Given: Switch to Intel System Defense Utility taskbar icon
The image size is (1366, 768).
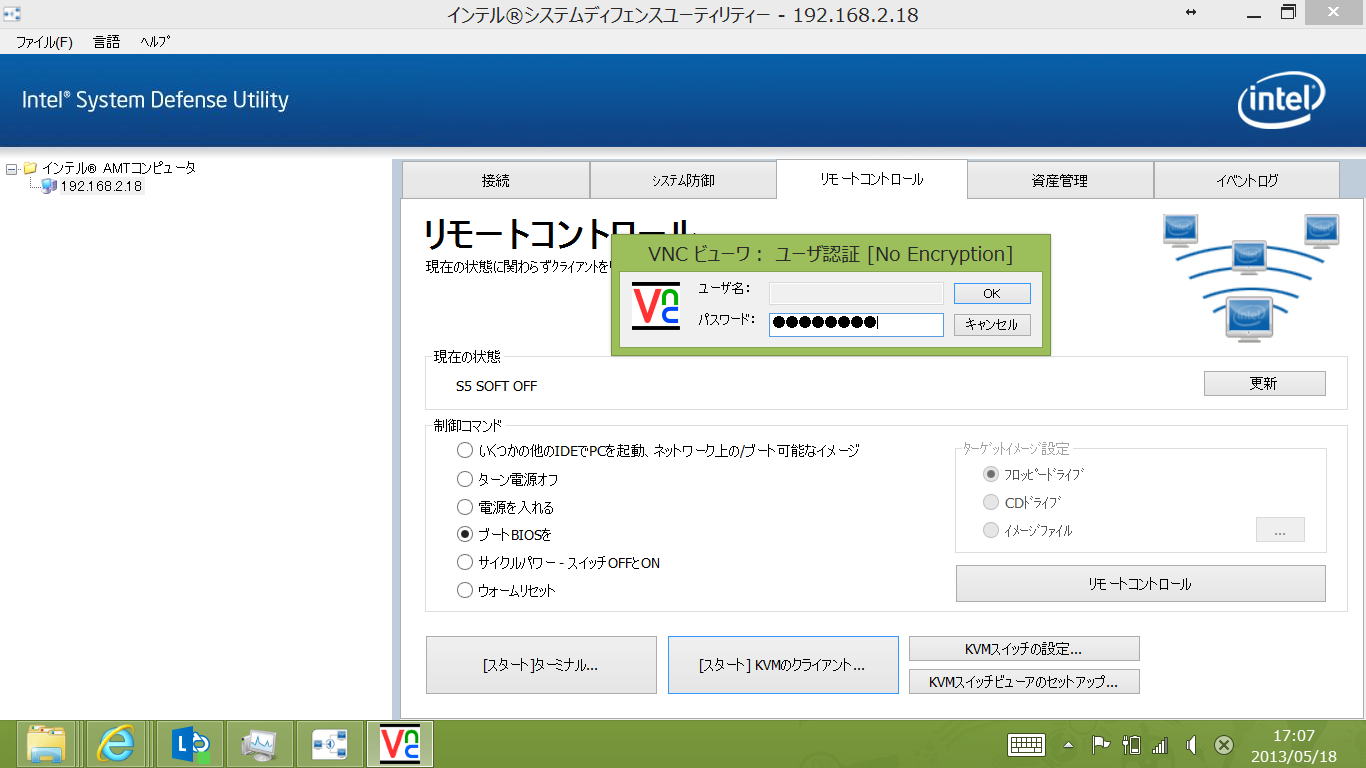Looking at the screenshot, I should coord(330,744).
